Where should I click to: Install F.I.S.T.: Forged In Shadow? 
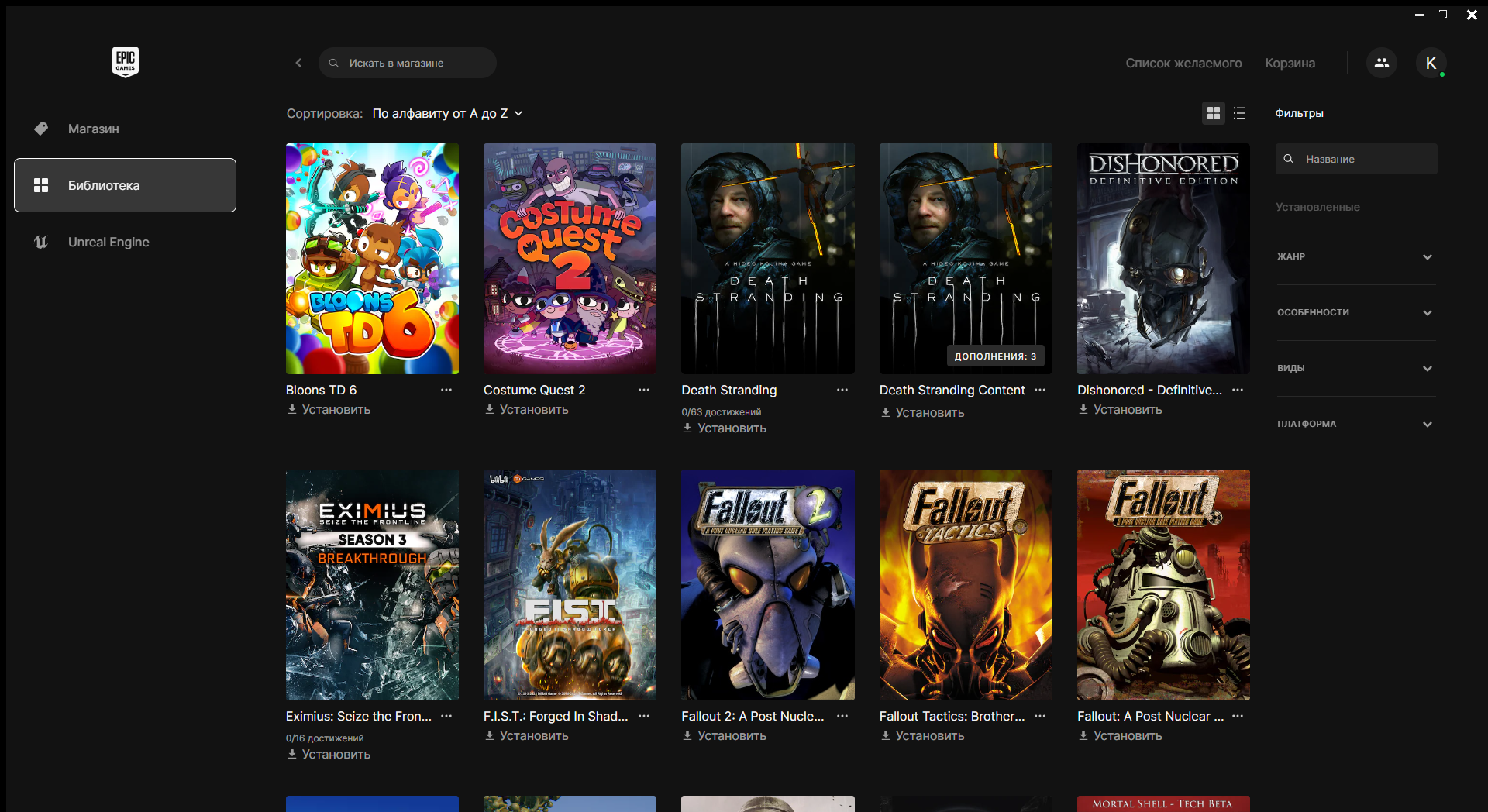pos(526,735)
